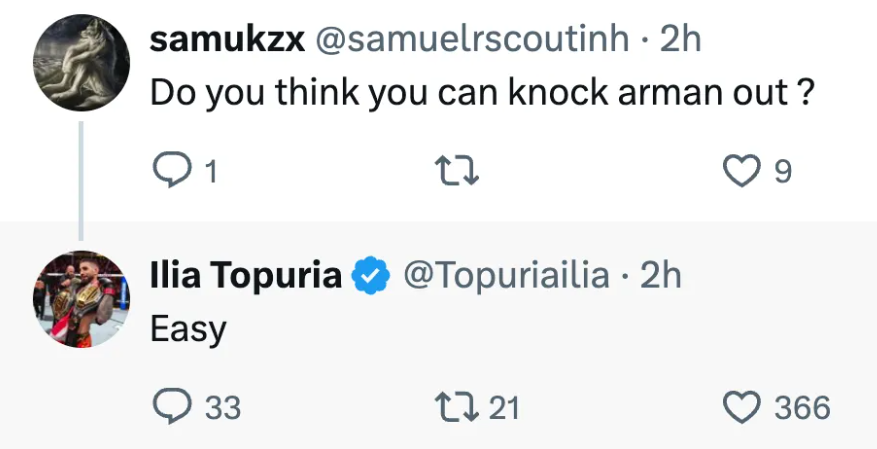Screen dimensions: 877x449
Task: Click the samukzx display name
Action: click(227, 39)
